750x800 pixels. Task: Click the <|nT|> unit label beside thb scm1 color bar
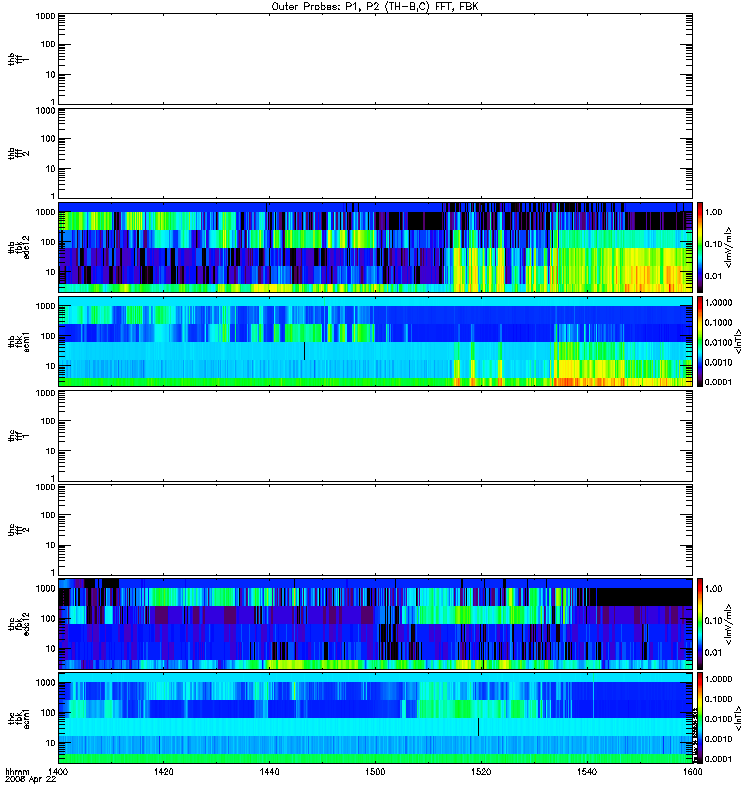(738, 341)
